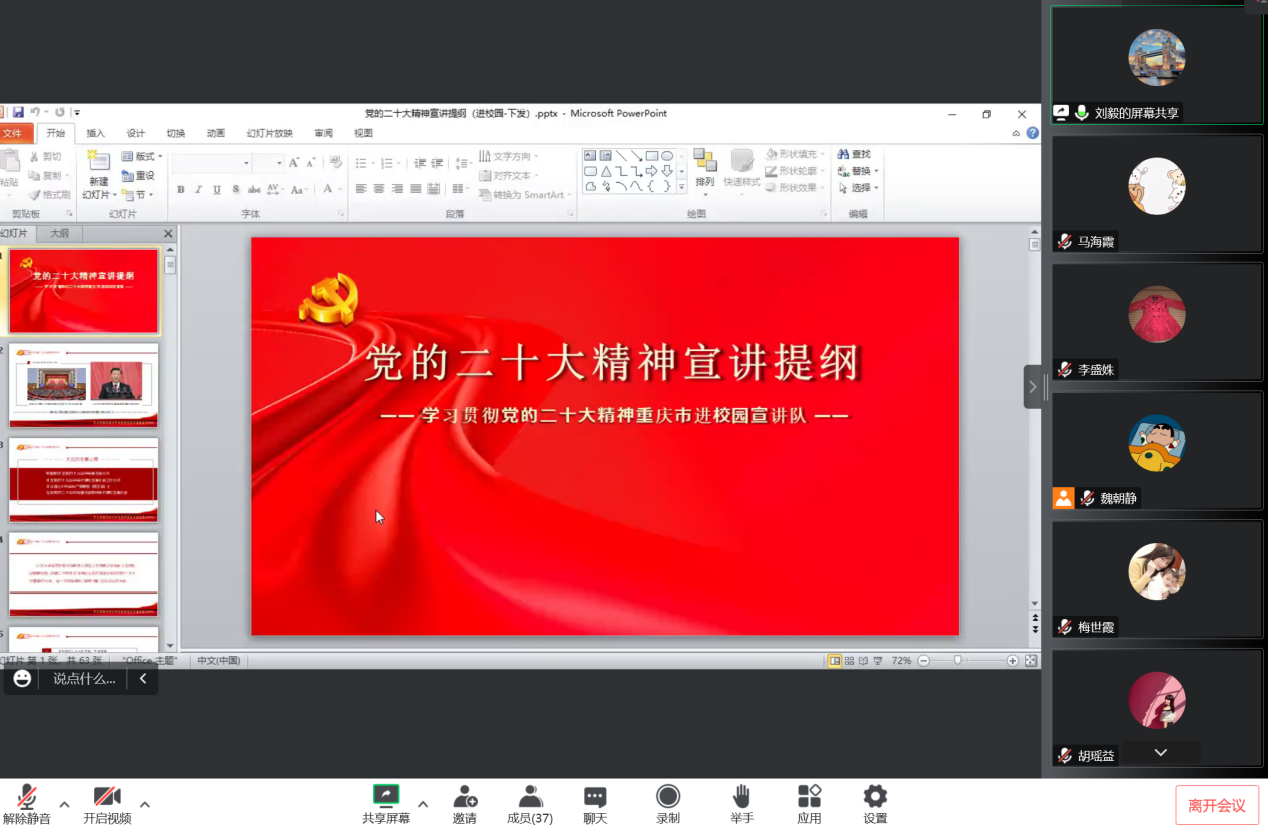Open the 节 section dropdown

tap(139, 195)
